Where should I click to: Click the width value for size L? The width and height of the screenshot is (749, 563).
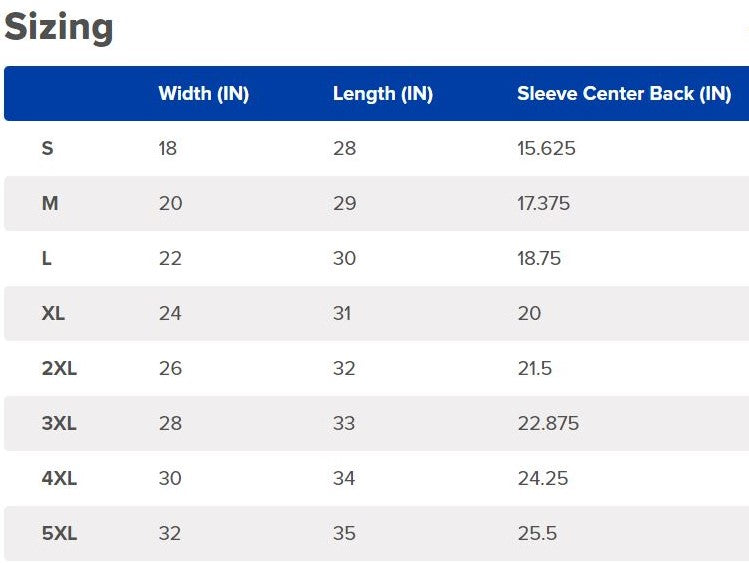point(170,259)
